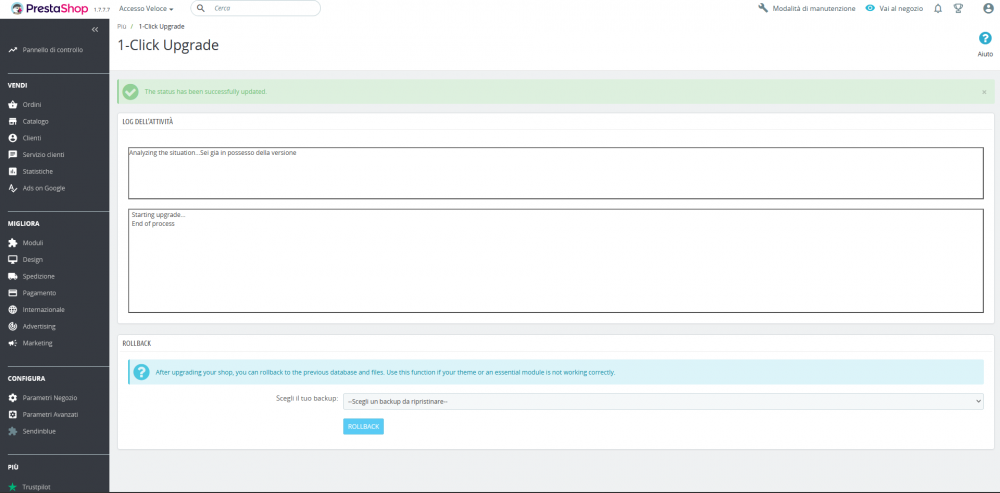Open the Aiuto help icon

point(985,39)
